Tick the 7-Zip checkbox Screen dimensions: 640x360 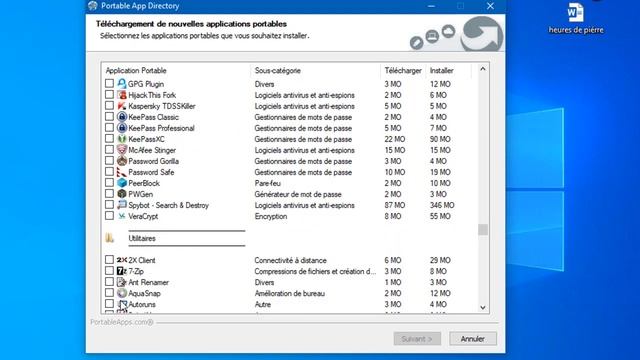(x=109, y=271)
